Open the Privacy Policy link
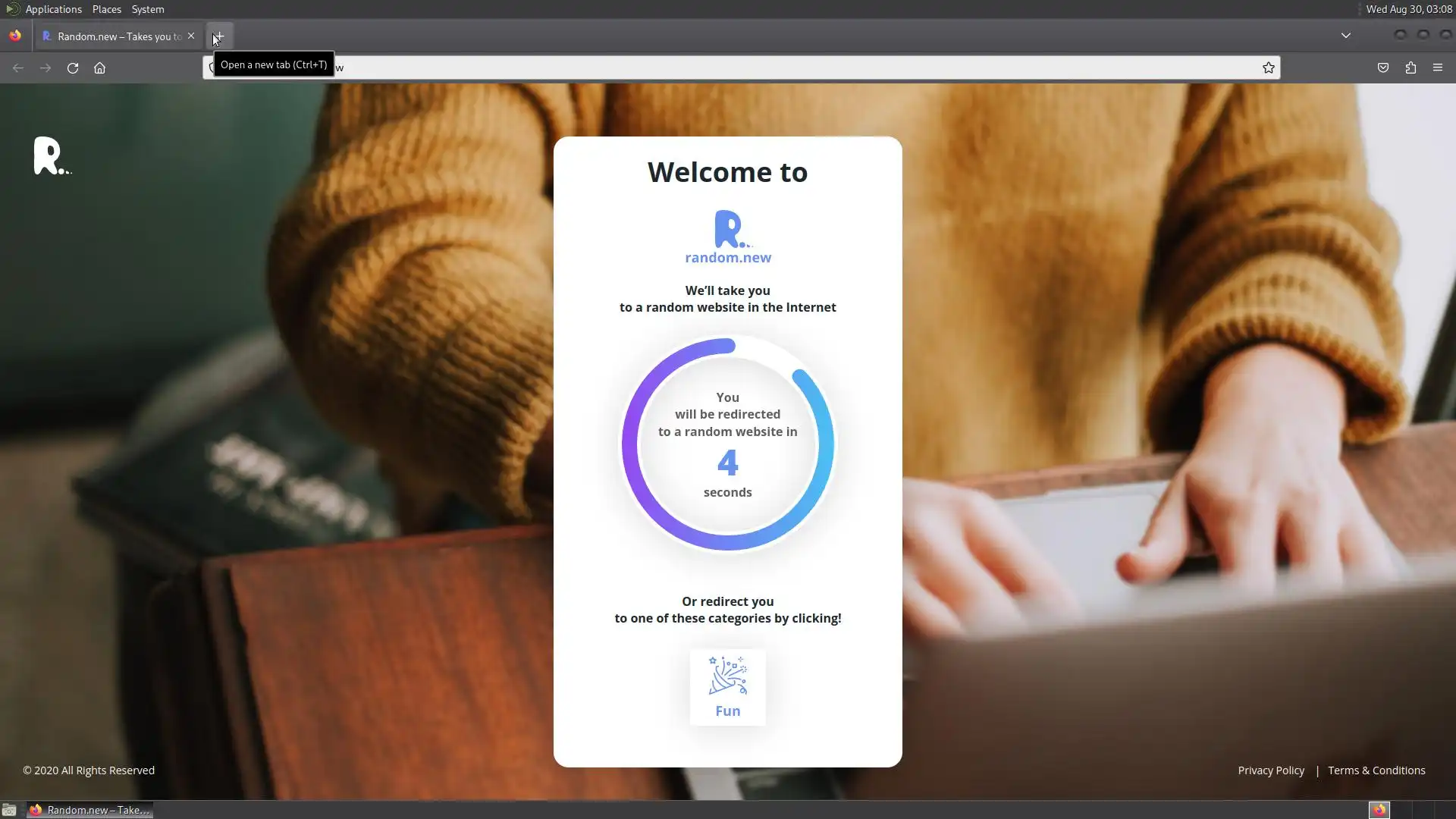The image size is (1456, 819). pos(1270,770)
